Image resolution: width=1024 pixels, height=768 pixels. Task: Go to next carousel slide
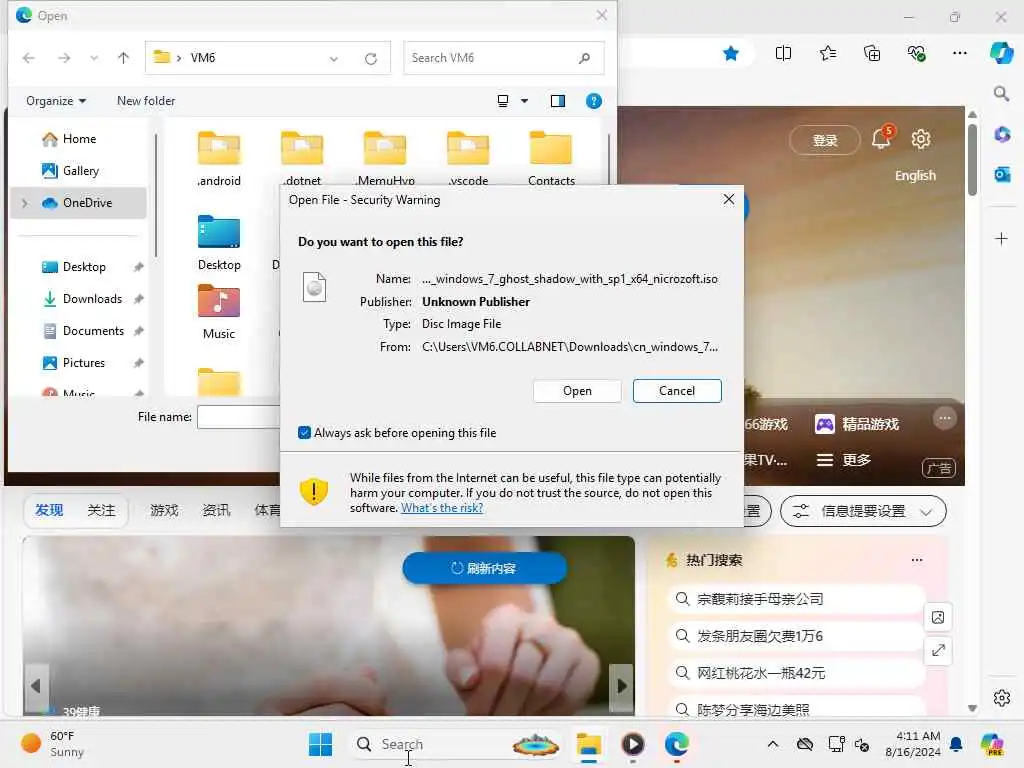[622, 686]
